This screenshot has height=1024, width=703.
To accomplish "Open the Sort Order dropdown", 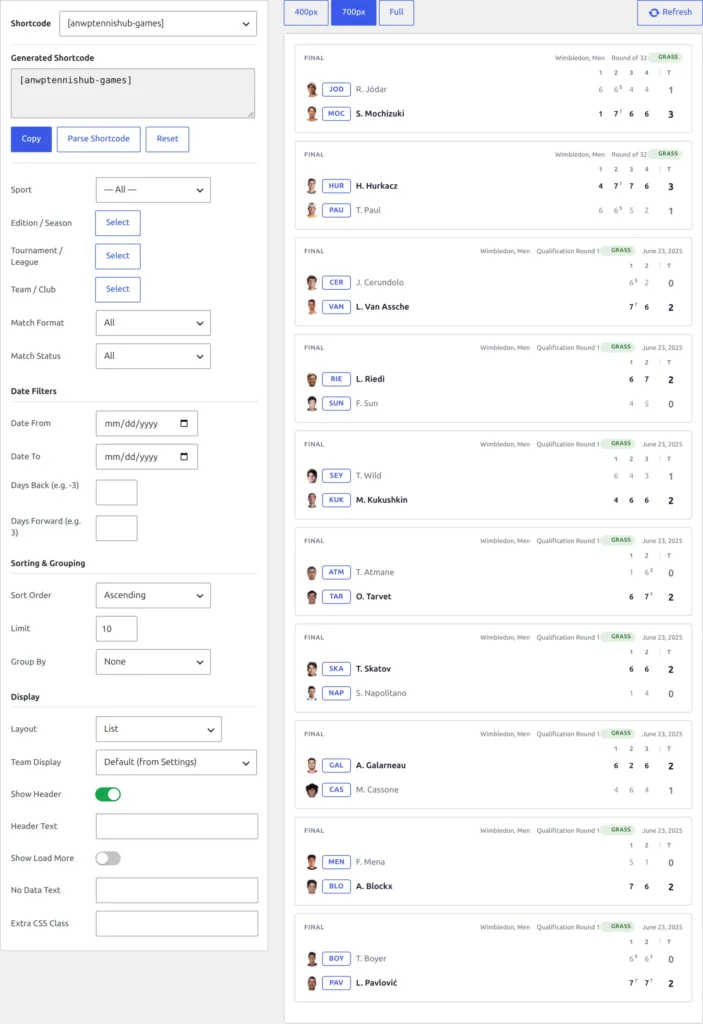I will (x=153, y=595).
